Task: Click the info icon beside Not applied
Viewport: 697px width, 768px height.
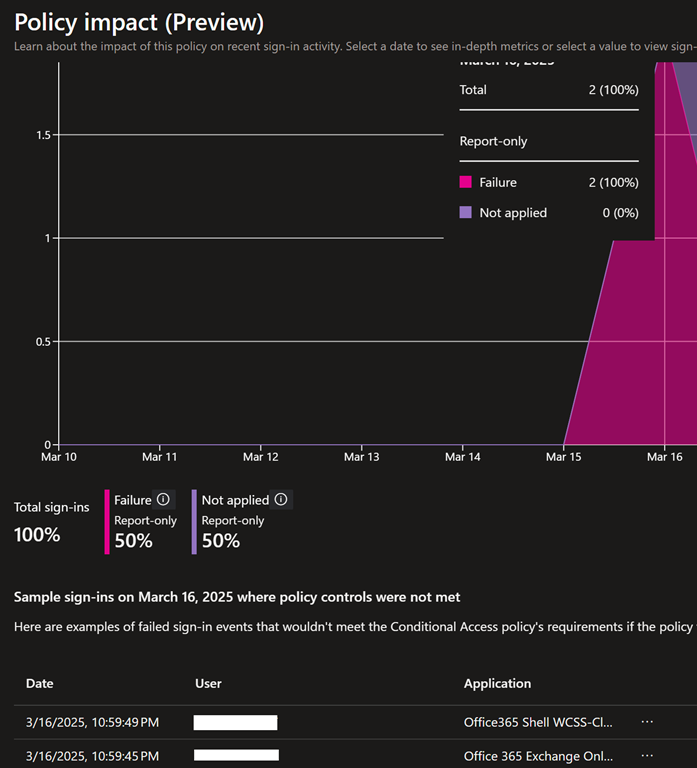Action: [281, 499]
